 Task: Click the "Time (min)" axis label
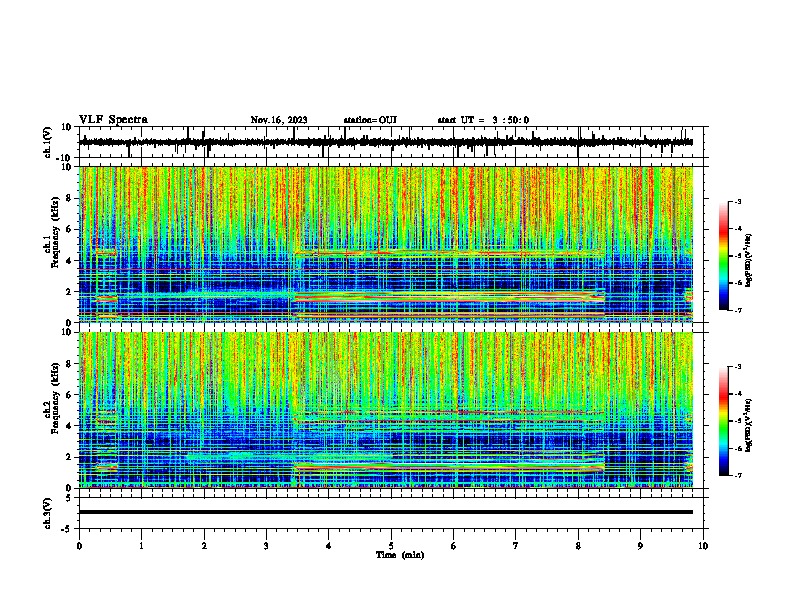(400, 555)
